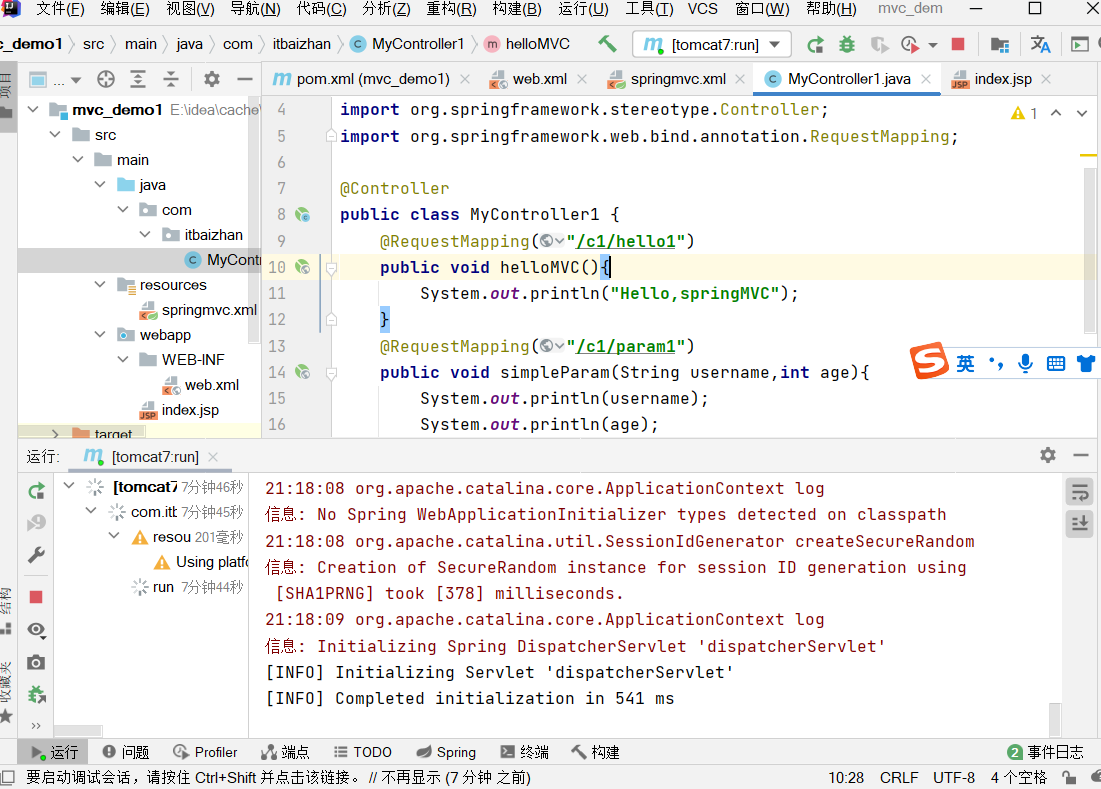Toggle soft-wrap in the console

(x=1080, y=492)
